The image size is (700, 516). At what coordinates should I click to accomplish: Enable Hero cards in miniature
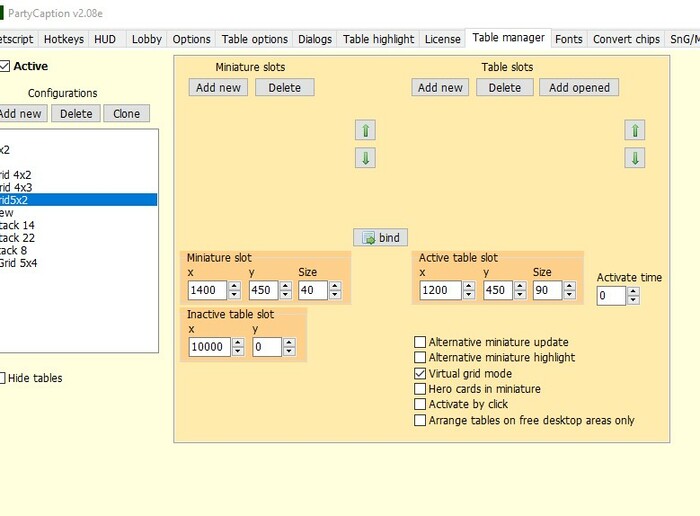coord(420,389)
